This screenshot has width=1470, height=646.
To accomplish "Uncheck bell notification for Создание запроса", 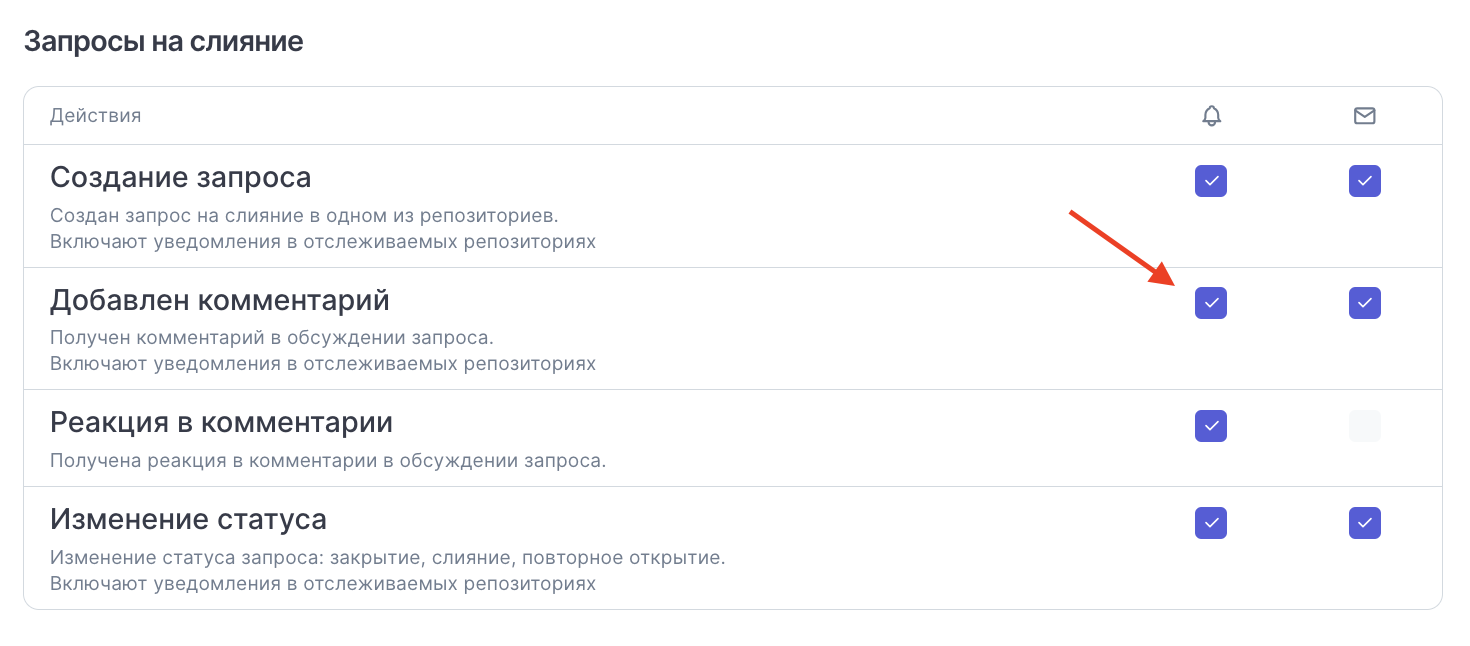I will coord(1211,181).
